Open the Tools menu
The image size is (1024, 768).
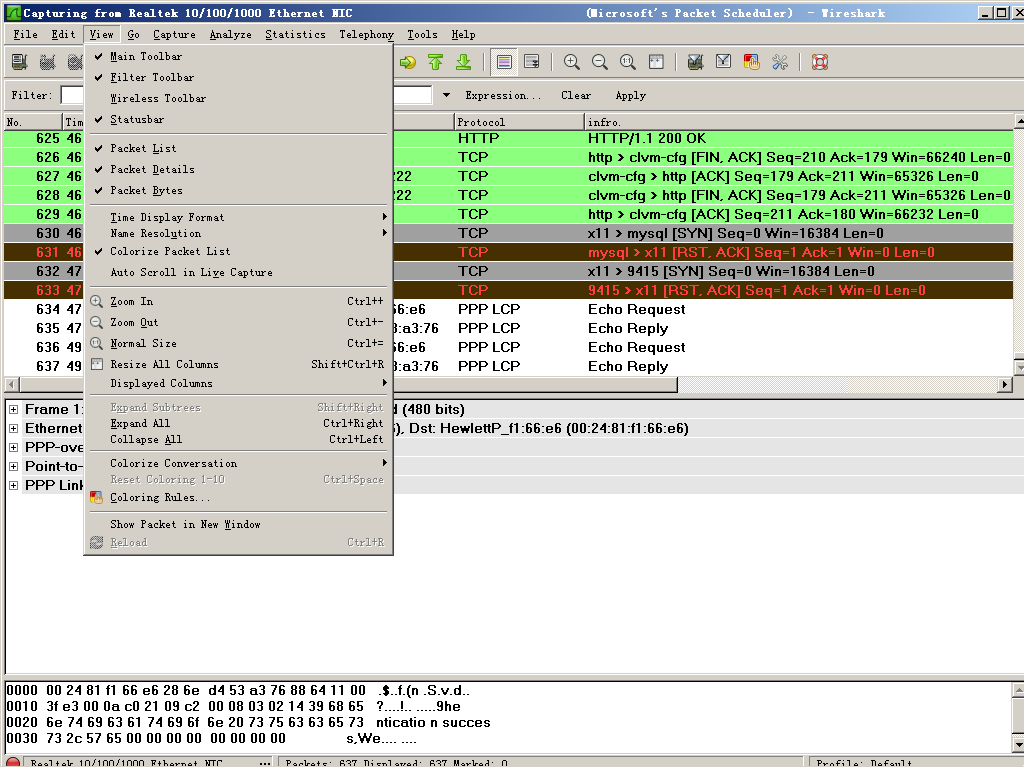tap(423, 34)
